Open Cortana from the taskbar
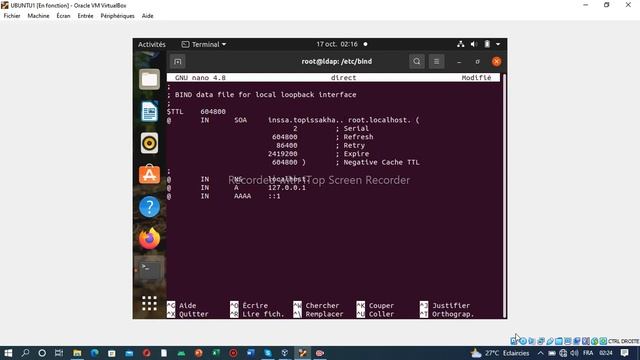This screenshot has height=360, width=640. tap(42, 353)
